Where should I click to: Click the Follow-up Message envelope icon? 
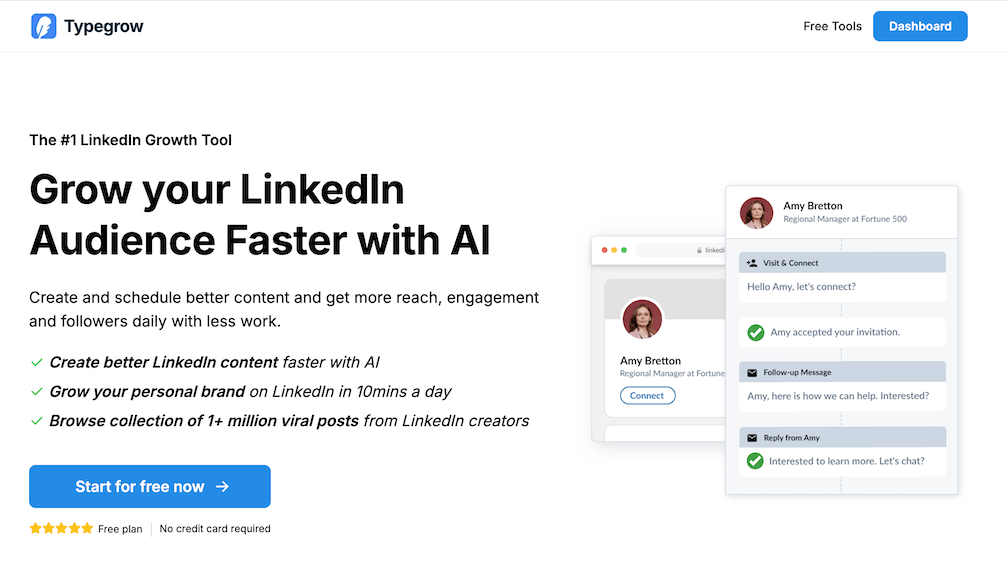pyautogui.click(x=752, y=373)
